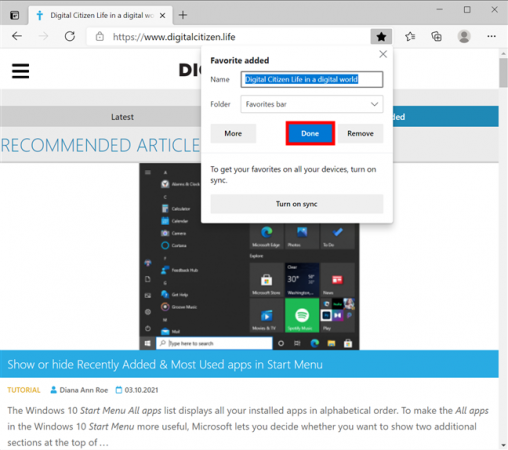Viewport: 508px width, 450px height.
Task: Open the user profile icon
Action: [464, 36]
